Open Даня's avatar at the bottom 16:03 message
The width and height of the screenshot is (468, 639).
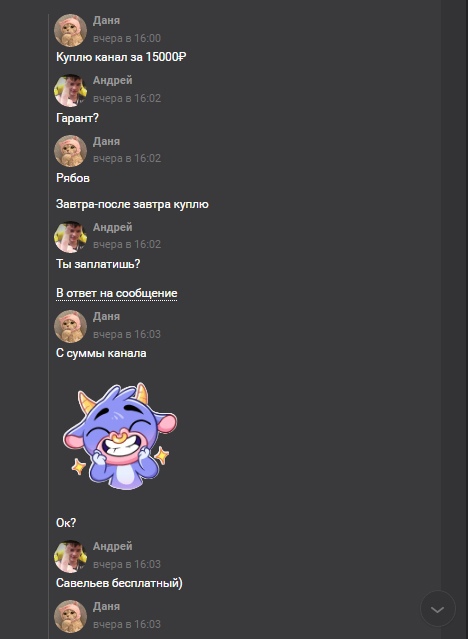(x=71, y=616)
